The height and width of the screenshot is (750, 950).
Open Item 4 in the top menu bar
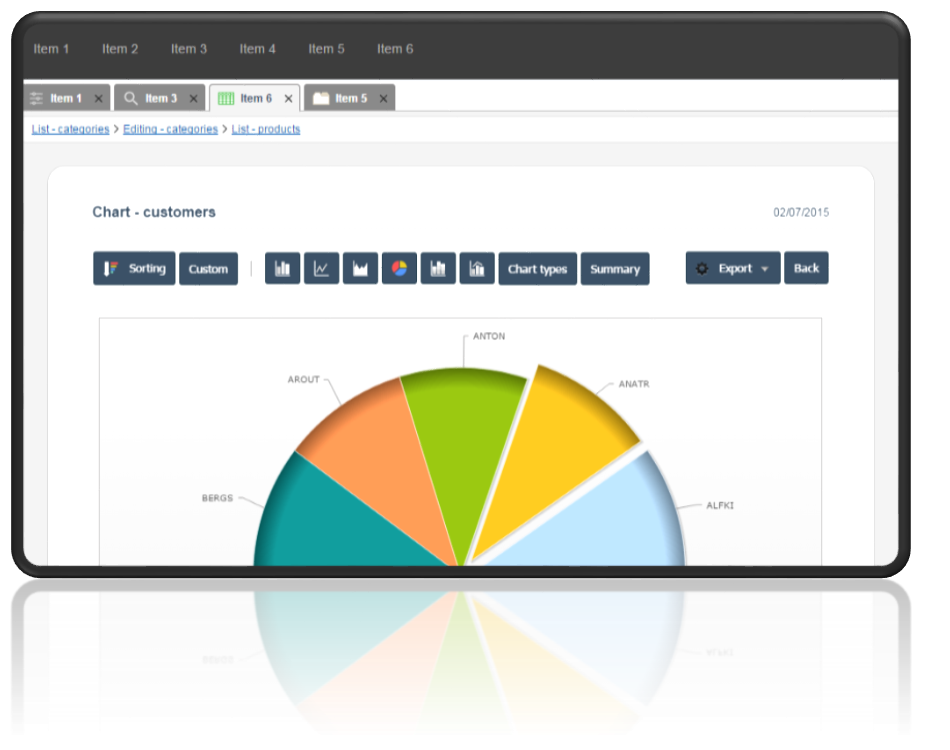pos(257,49)
